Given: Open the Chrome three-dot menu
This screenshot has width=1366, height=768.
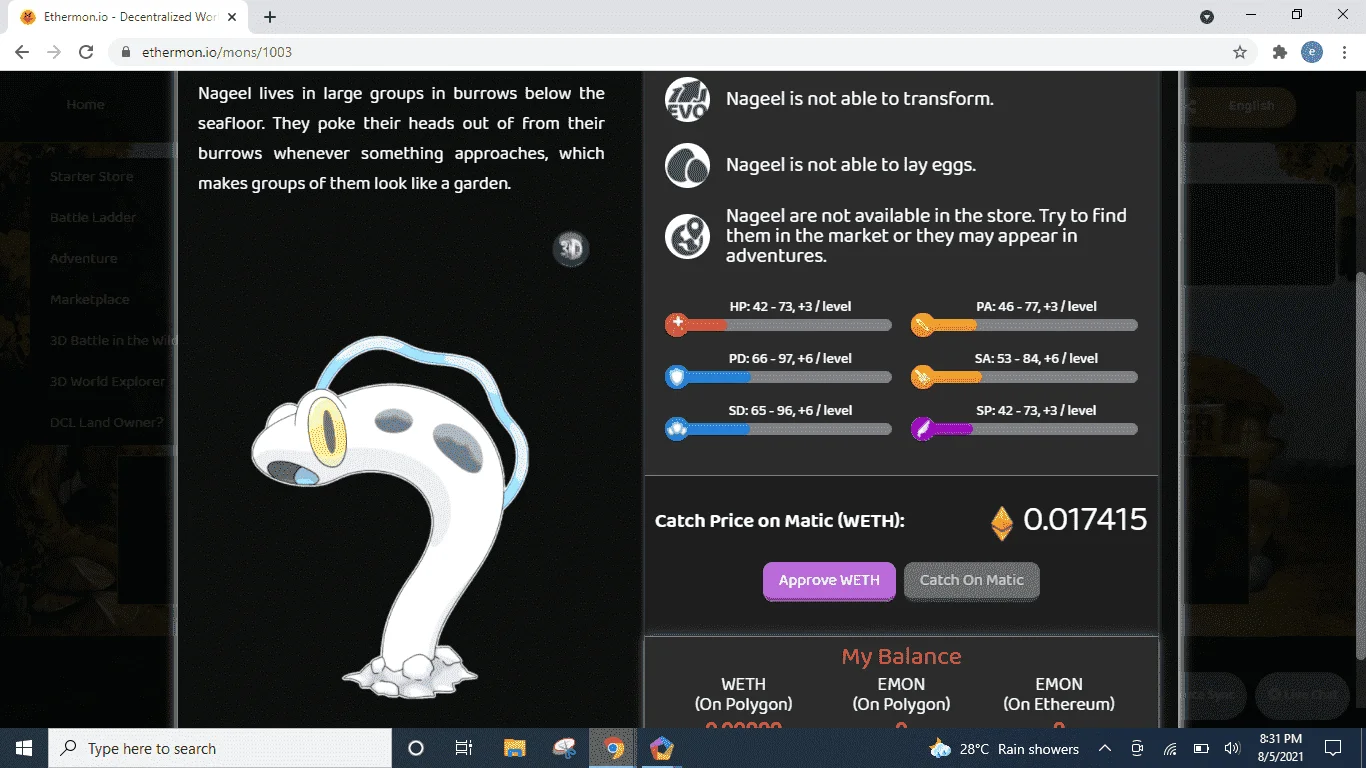Looking at the screenshot, I should pos(1344,52).
